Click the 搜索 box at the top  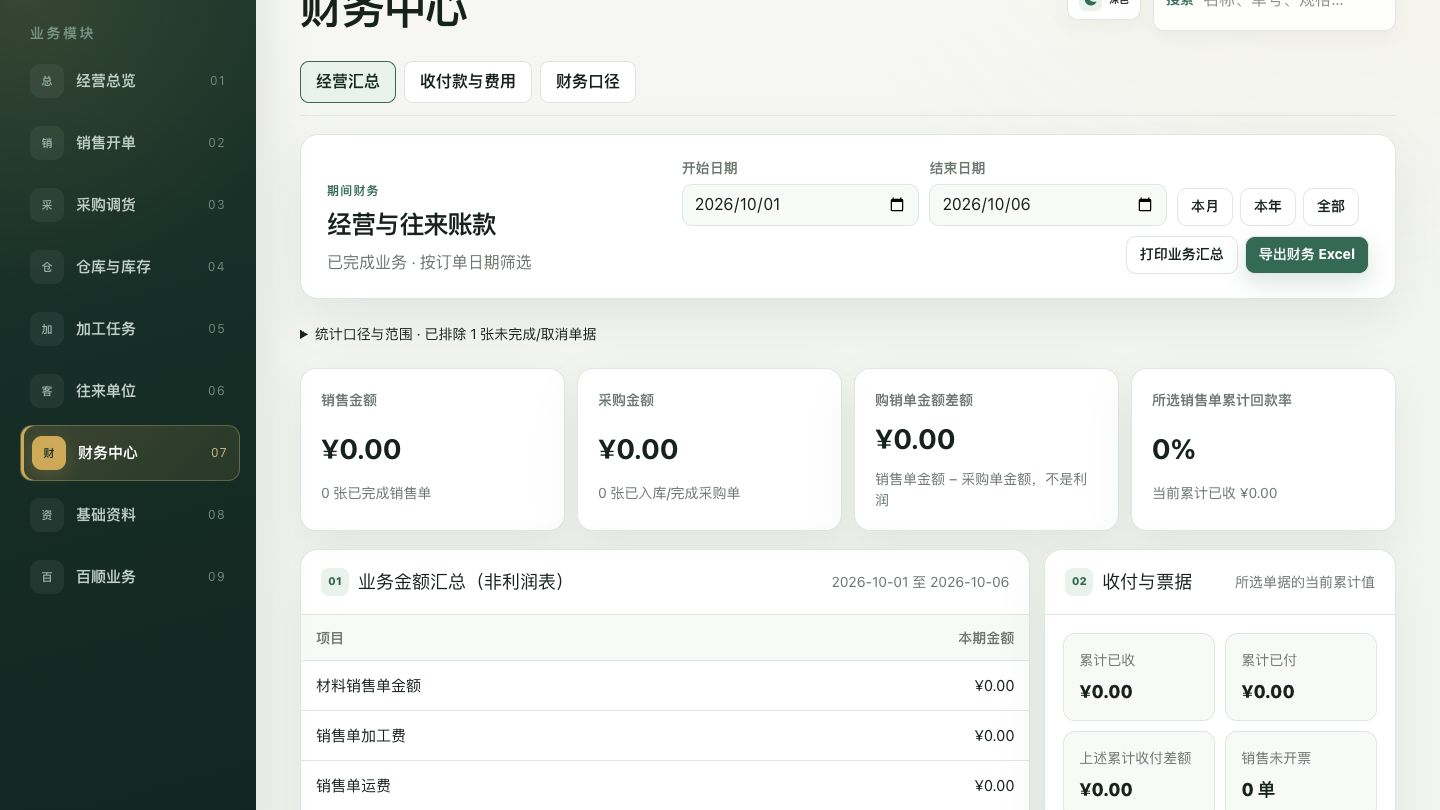1274,8
